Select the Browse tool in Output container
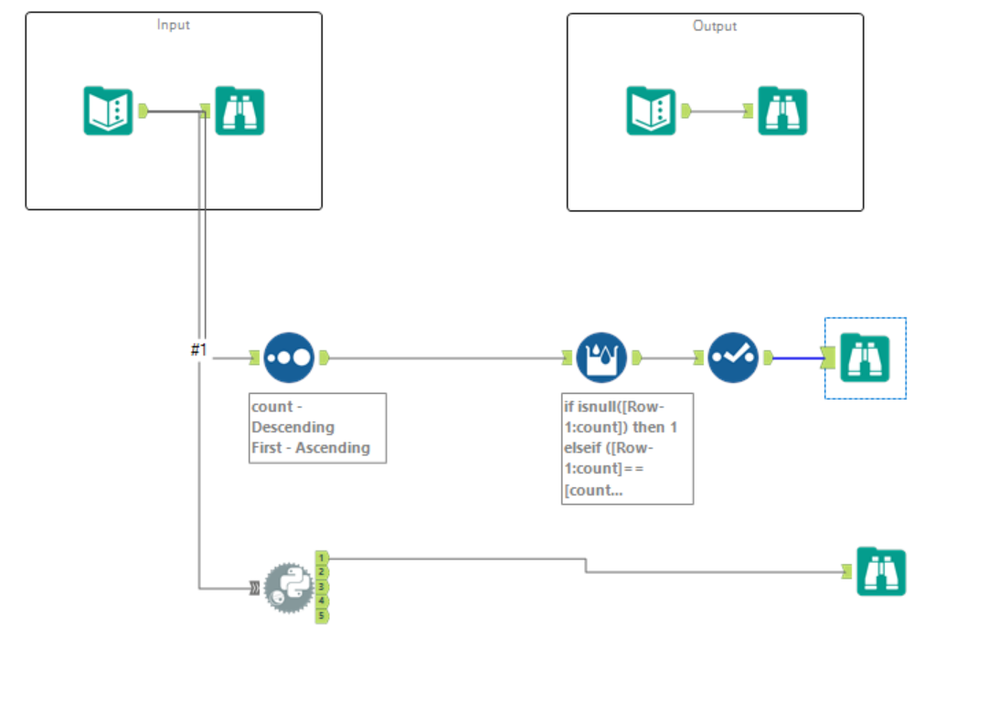The height and width of the screenshot is (714, 999). [782, 111]
